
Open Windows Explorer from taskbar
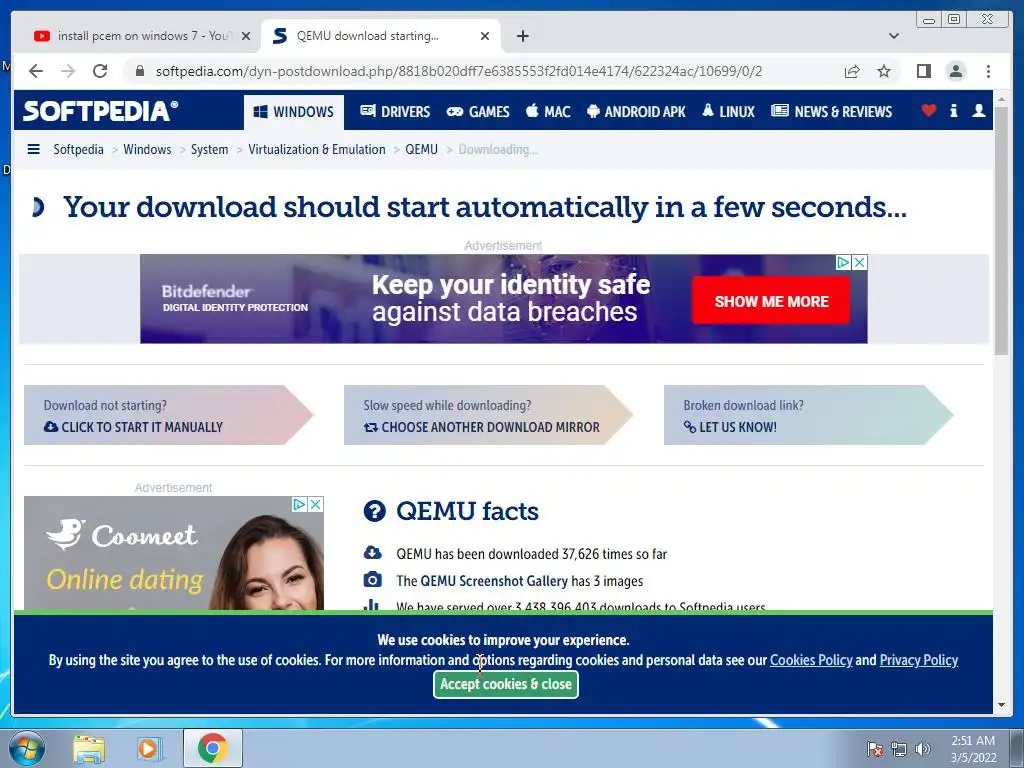pos(89,748)
